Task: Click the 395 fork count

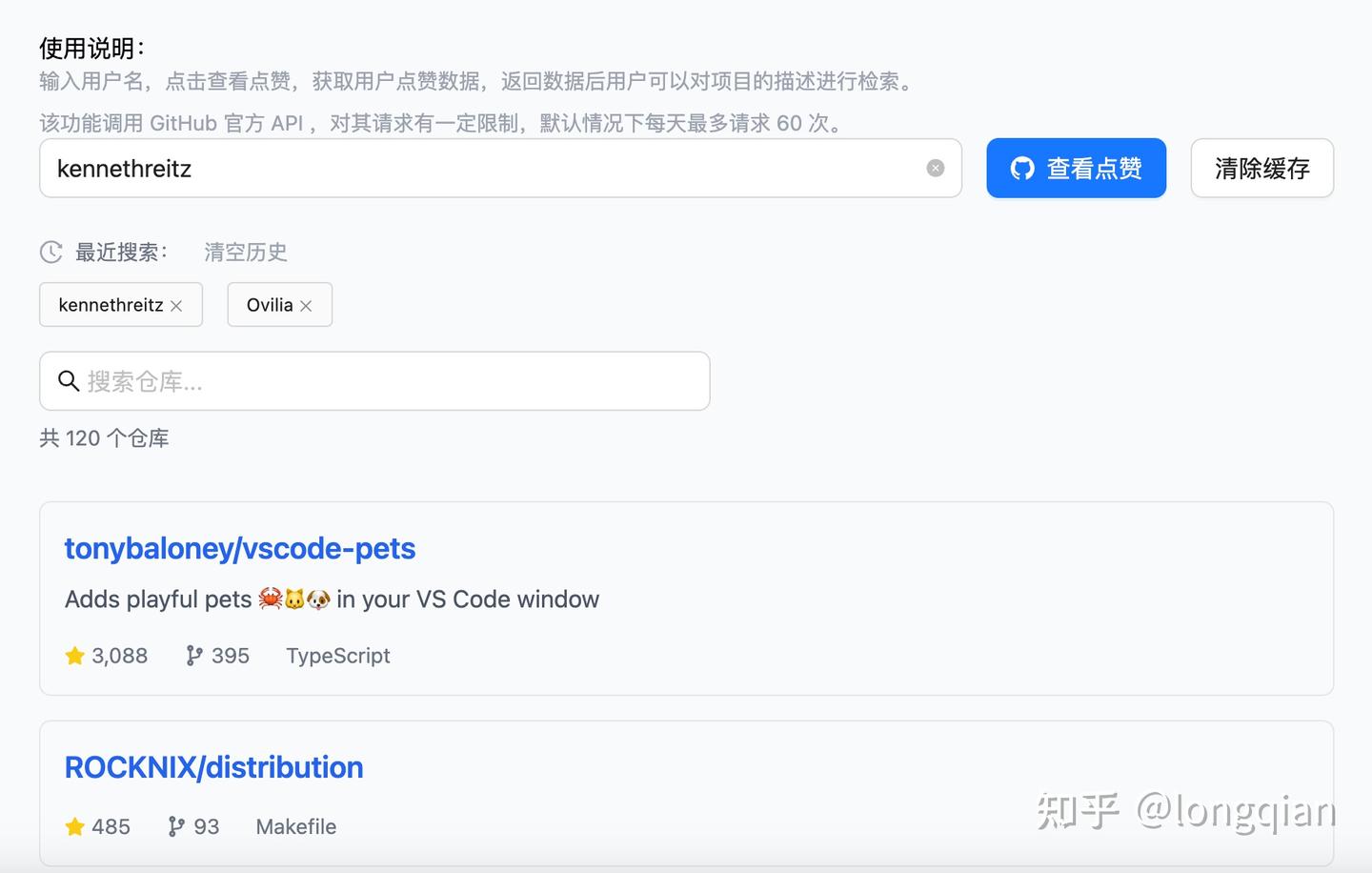Action: click(x=231, y=656)
